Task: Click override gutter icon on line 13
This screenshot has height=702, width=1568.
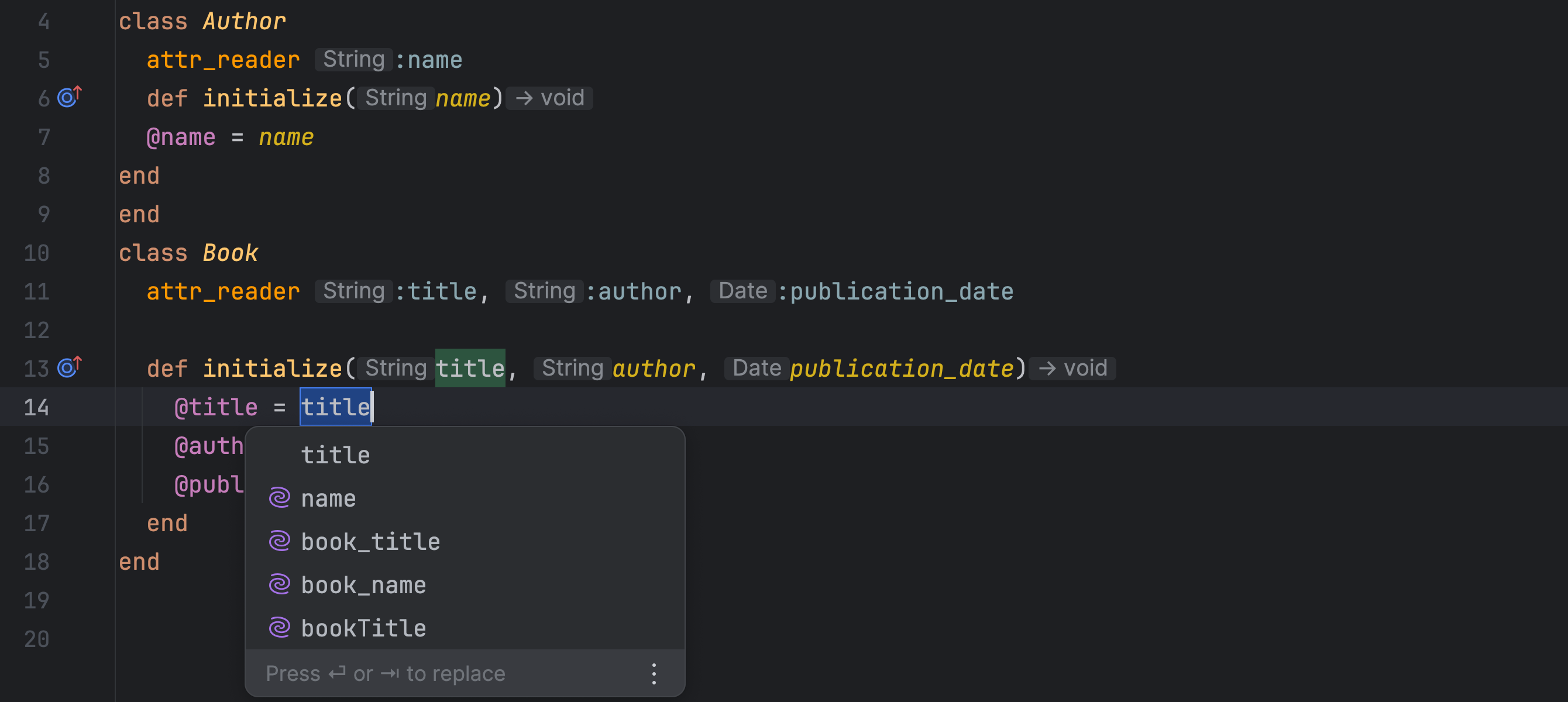Action: (68, 367)
